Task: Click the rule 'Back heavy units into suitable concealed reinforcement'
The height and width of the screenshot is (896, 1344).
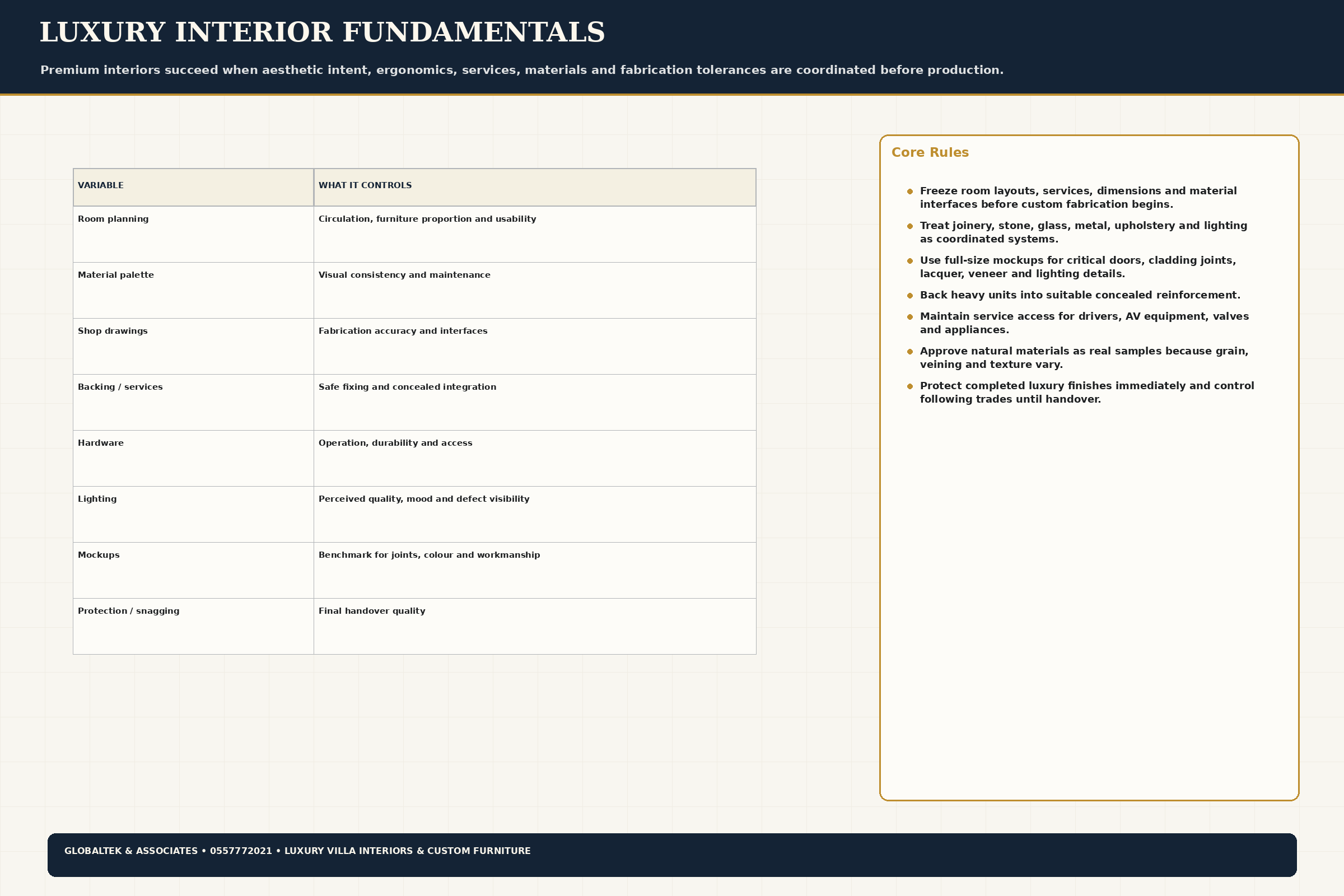Action: 1080,296
